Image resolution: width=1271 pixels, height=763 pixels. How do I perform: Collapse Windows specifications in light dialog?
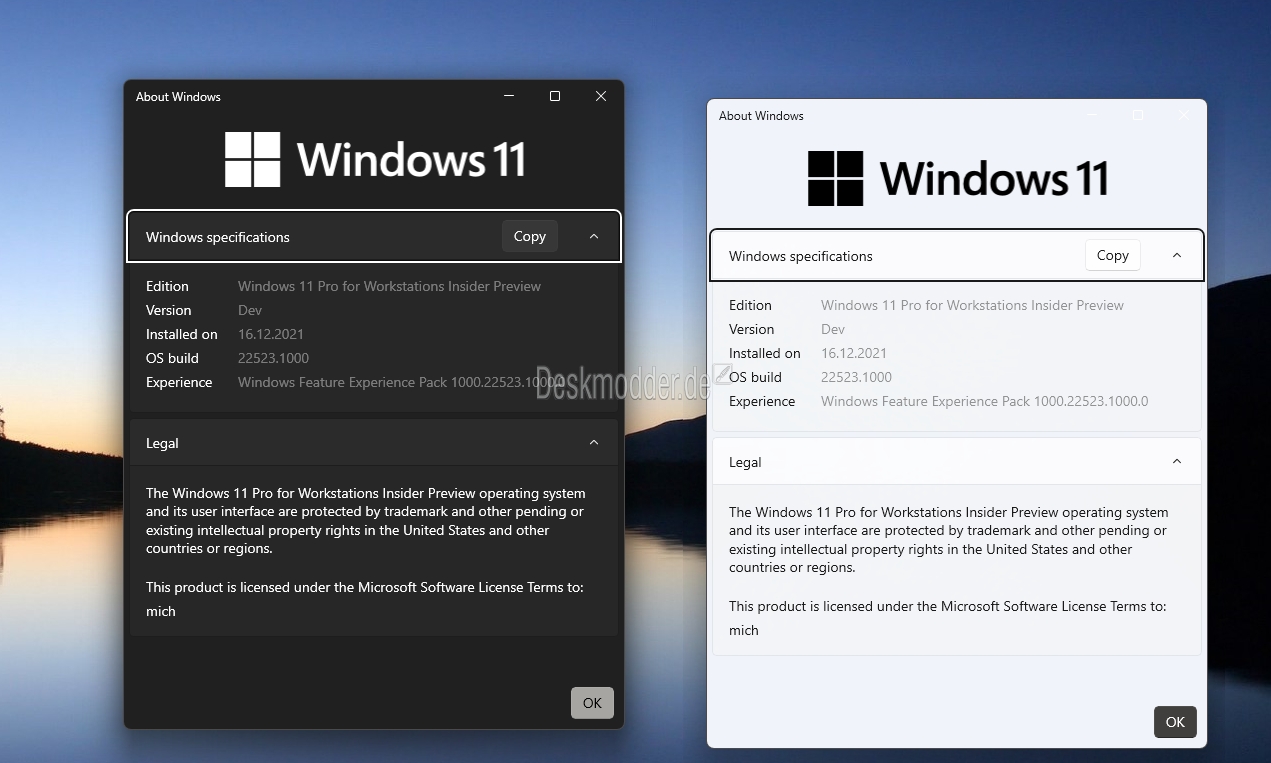pyautogui.click(x=1177, y=256)
